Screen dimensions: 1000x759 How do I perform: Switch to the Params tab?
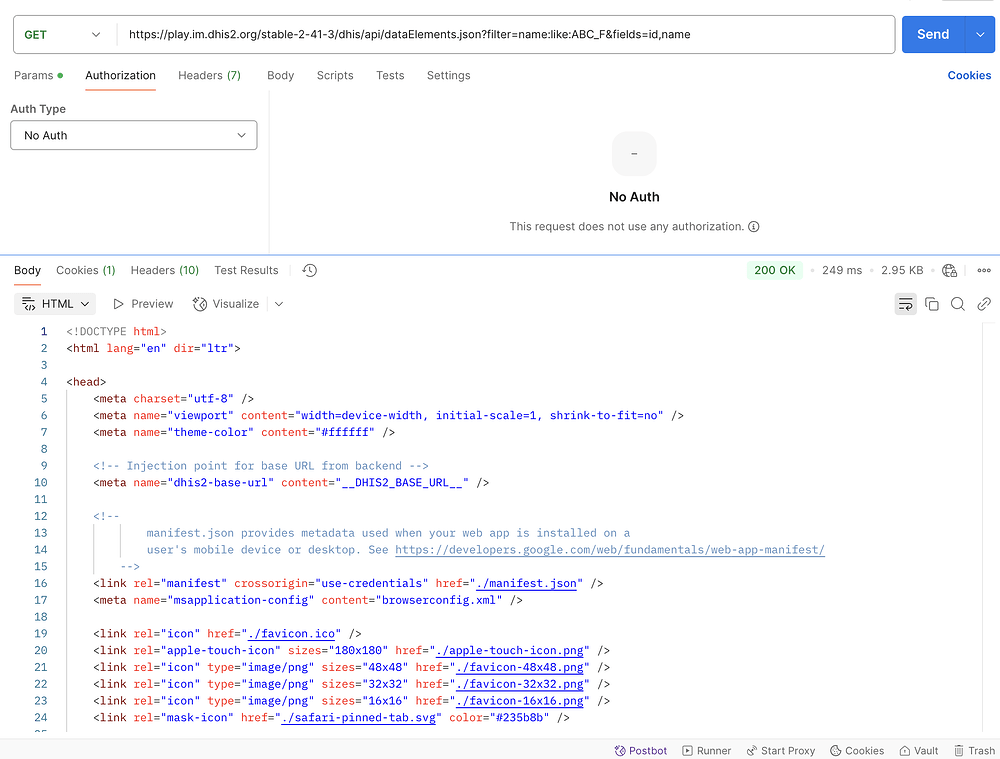point(38,75)
